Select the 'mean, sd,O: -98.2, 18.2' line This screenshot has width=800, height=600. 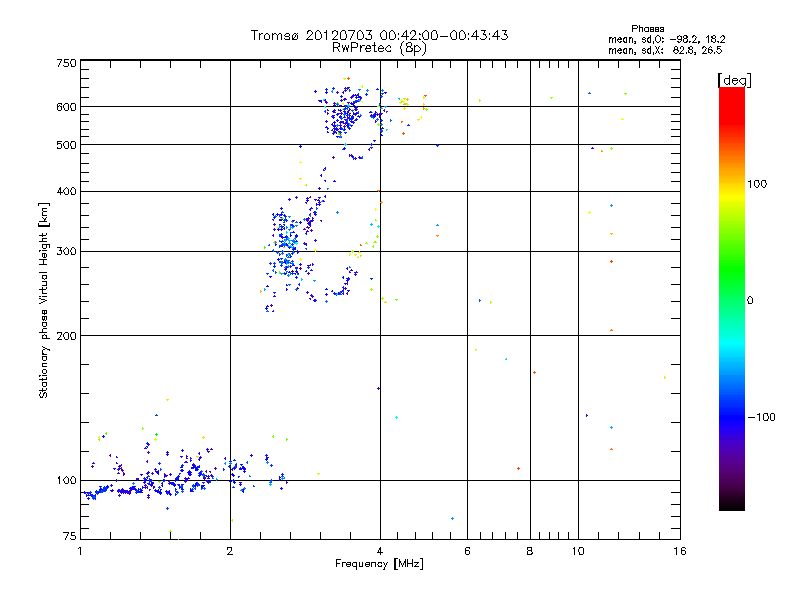click(x=667, y=39)
